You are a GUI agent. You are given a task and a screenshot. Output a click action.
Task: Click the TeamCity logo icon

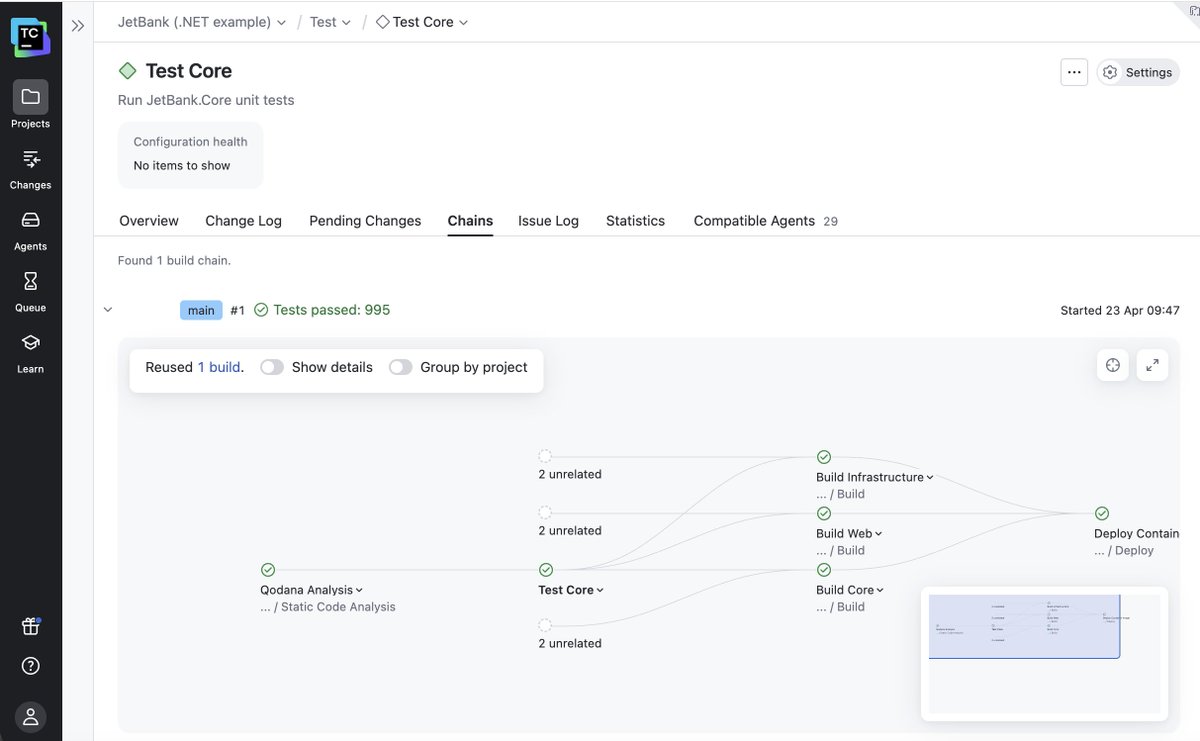(30, 36)
